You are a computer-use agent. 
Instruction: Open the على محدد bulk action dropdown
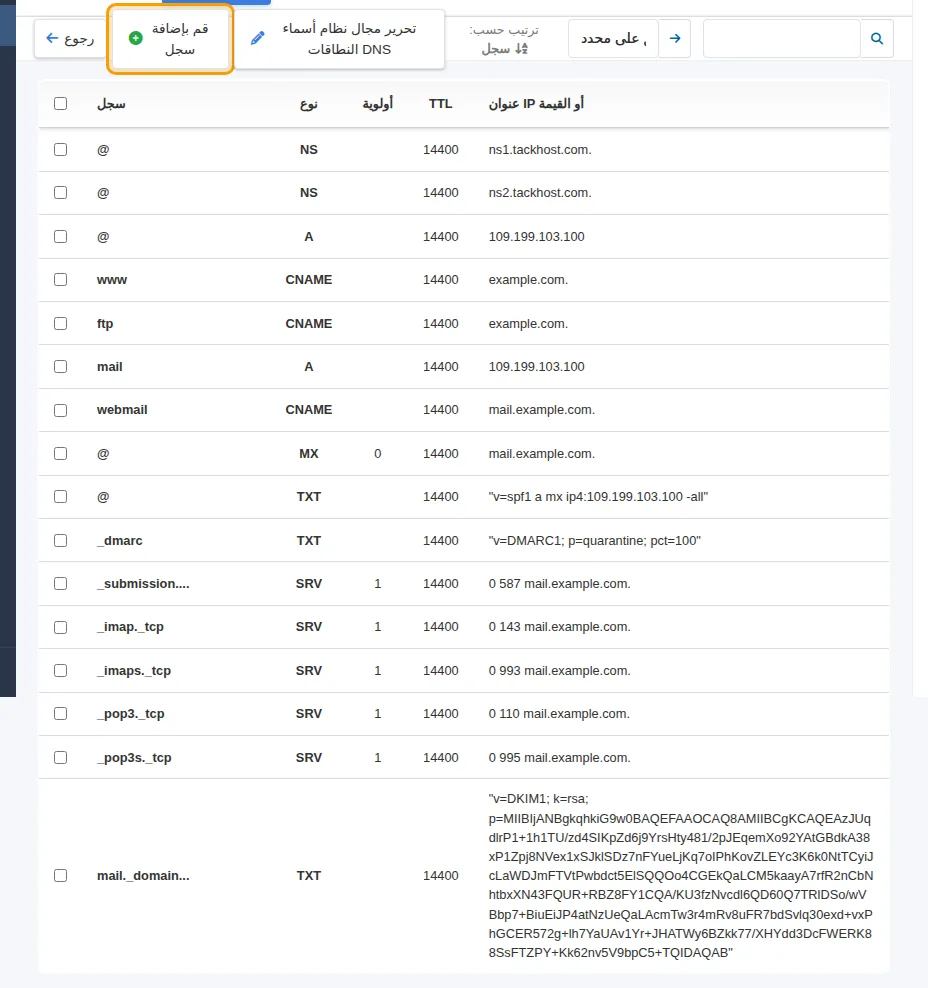pos(613,38)
